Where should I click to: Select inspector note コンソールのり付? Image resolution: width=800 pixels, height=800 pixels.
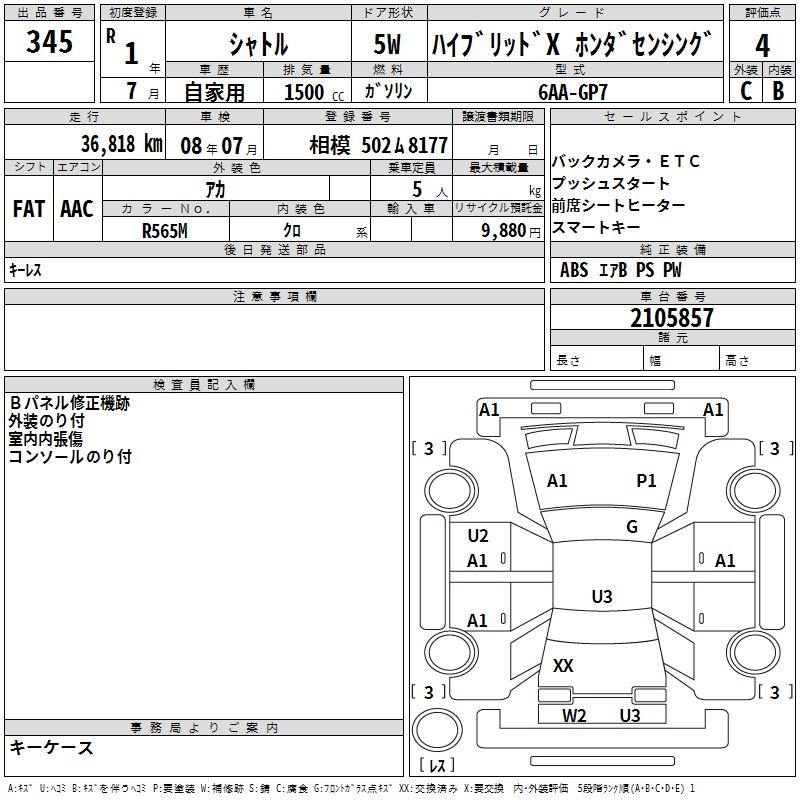(70, 457)
